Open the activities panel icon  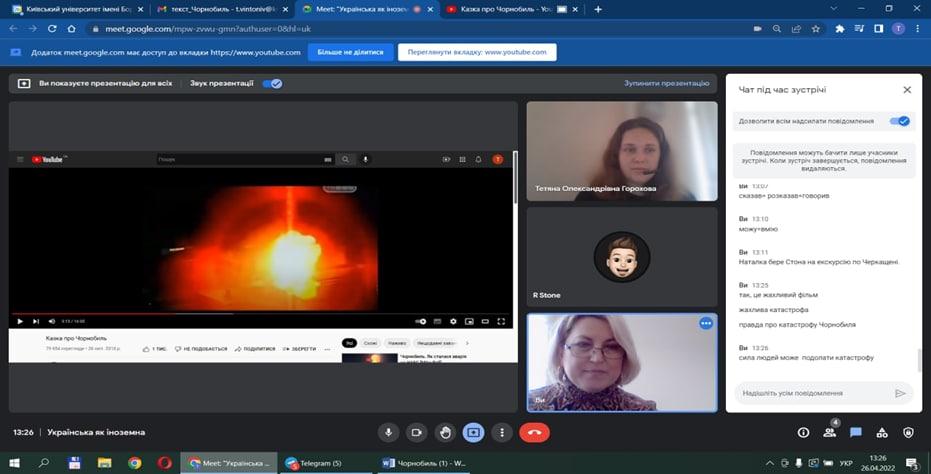coord(882,432)
